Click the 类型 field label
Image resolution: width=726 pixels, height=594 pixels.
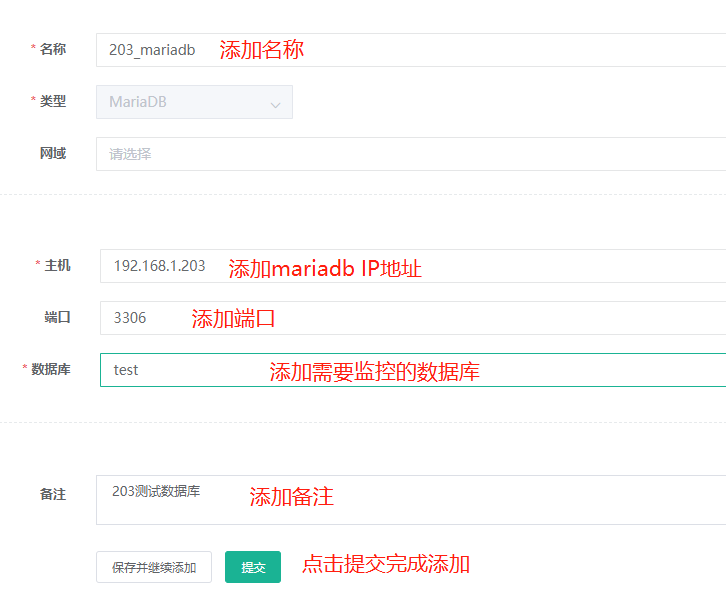(x=53, y=101)
